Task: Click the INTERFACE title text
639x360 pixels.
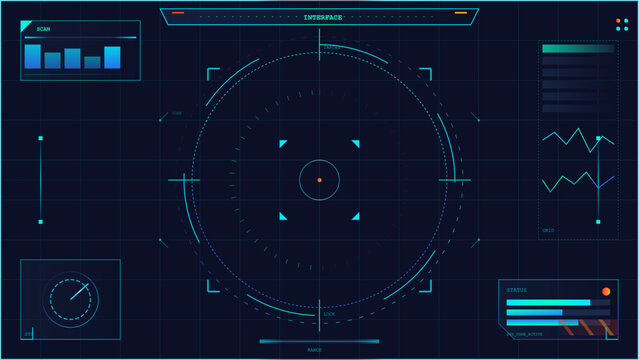Action: point(323,18)
